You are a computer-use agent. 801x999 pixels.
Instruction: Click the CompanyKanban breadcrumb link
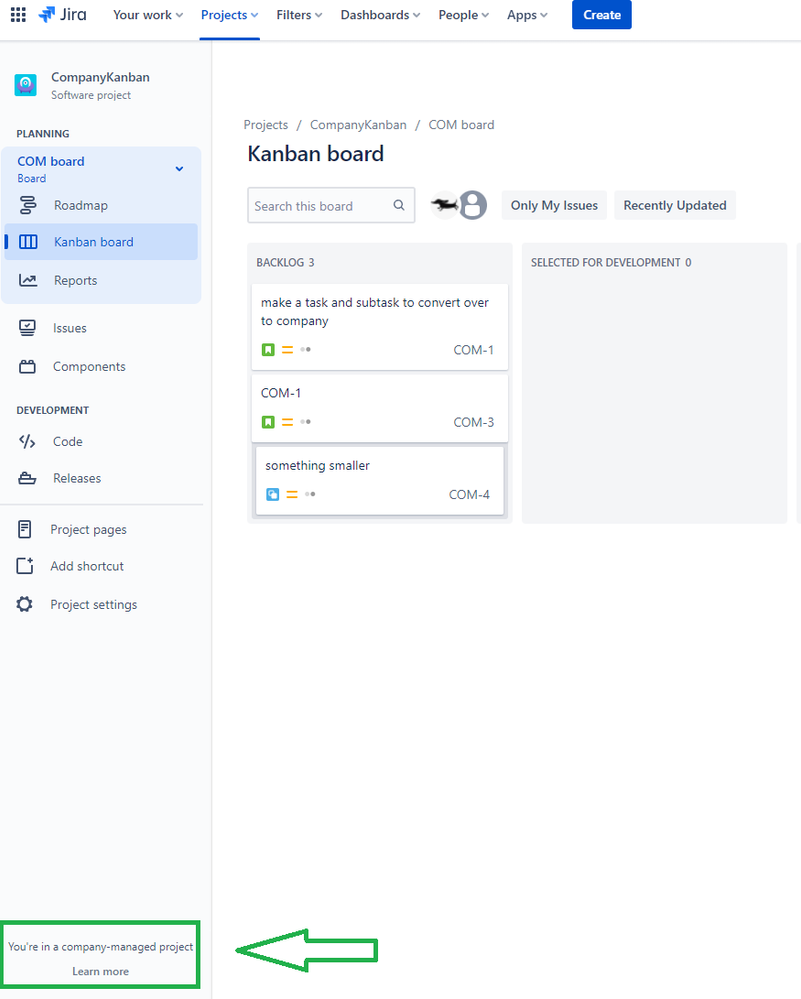[x=358, y=125]
